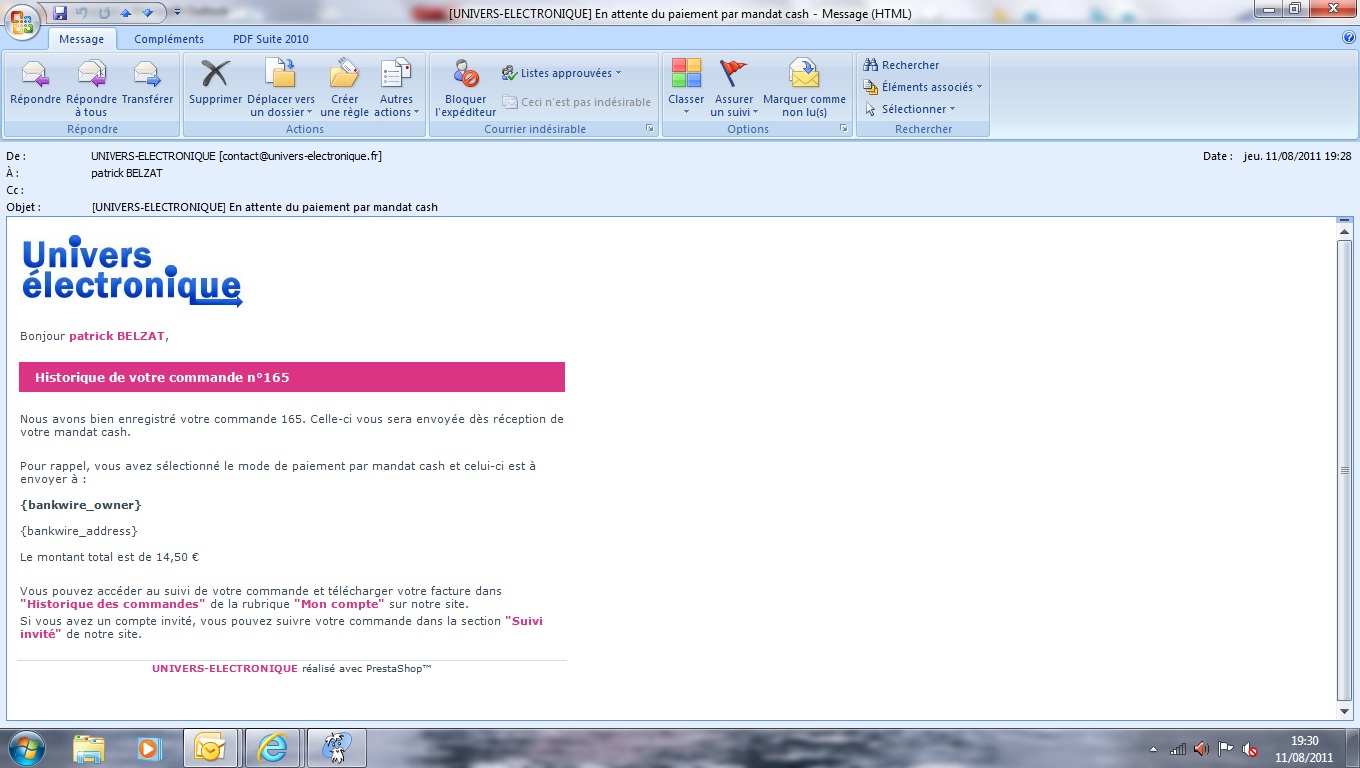Click the pink "Historique de votre commande n°165" header
The image size is (1360, 768).
[x=292, y=377]
